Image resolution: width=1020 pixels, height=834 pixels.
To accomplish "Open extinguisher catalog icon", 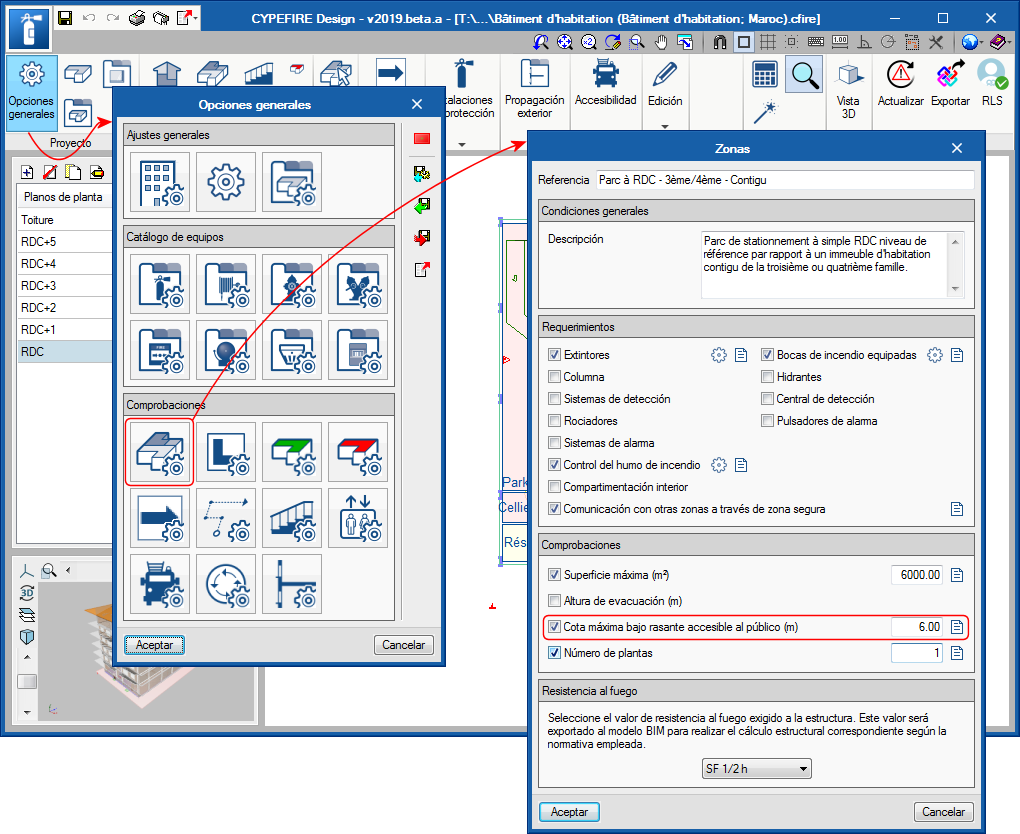I will (160, 284).
